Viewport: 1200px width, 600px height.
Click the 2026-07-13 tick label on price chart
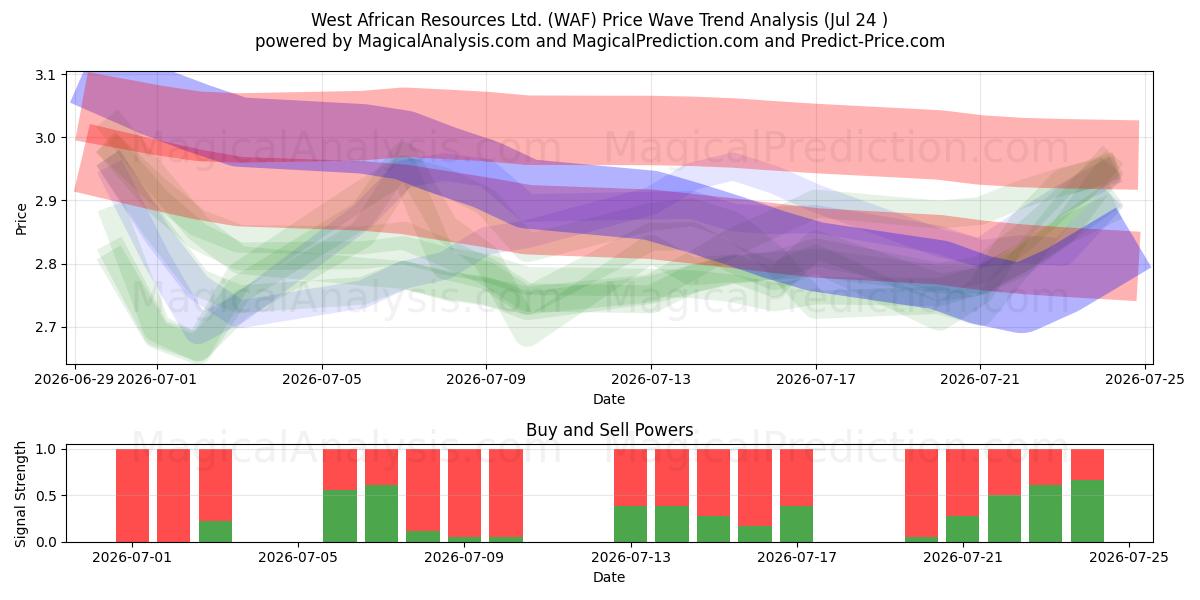coord(651,379)
